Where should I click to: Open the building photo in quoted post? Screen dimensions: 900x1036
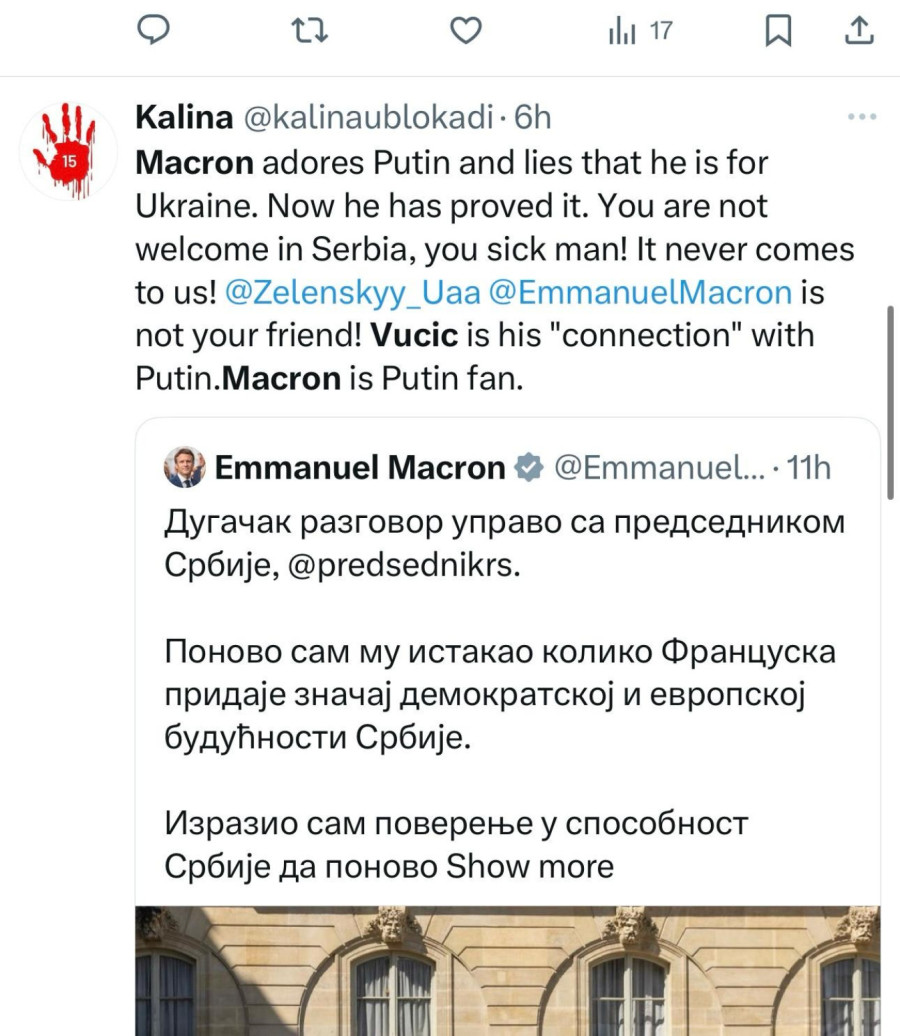pos(508,970)
